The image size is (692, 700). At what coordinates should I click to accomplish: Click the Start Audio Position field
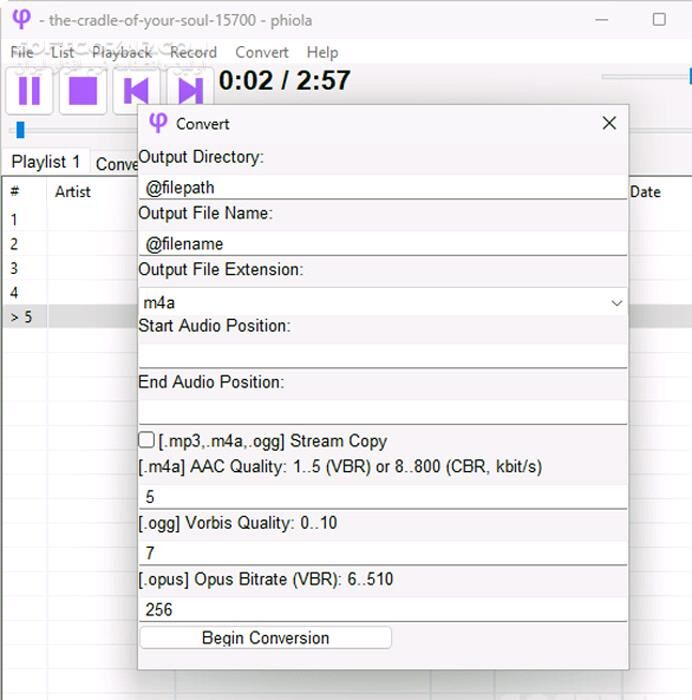tap(382, 355)
